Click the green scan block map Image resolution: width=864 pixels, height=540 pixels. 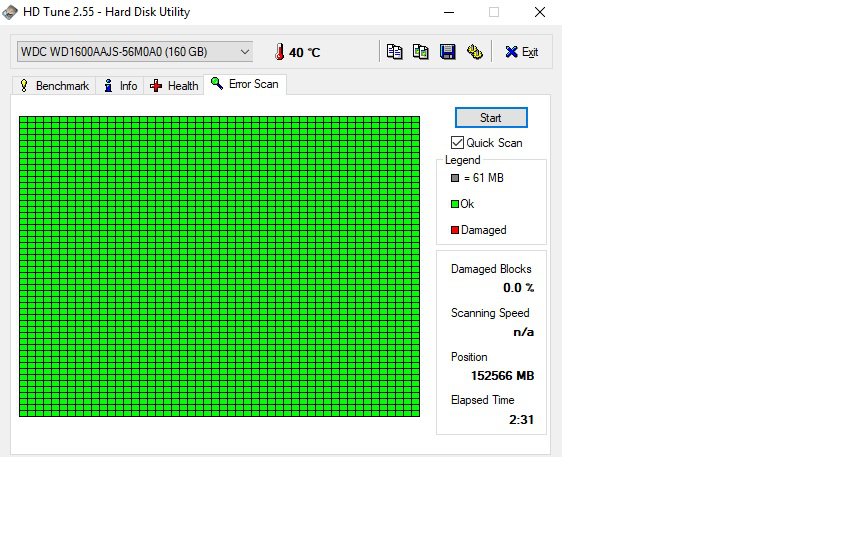click(219, 266)
